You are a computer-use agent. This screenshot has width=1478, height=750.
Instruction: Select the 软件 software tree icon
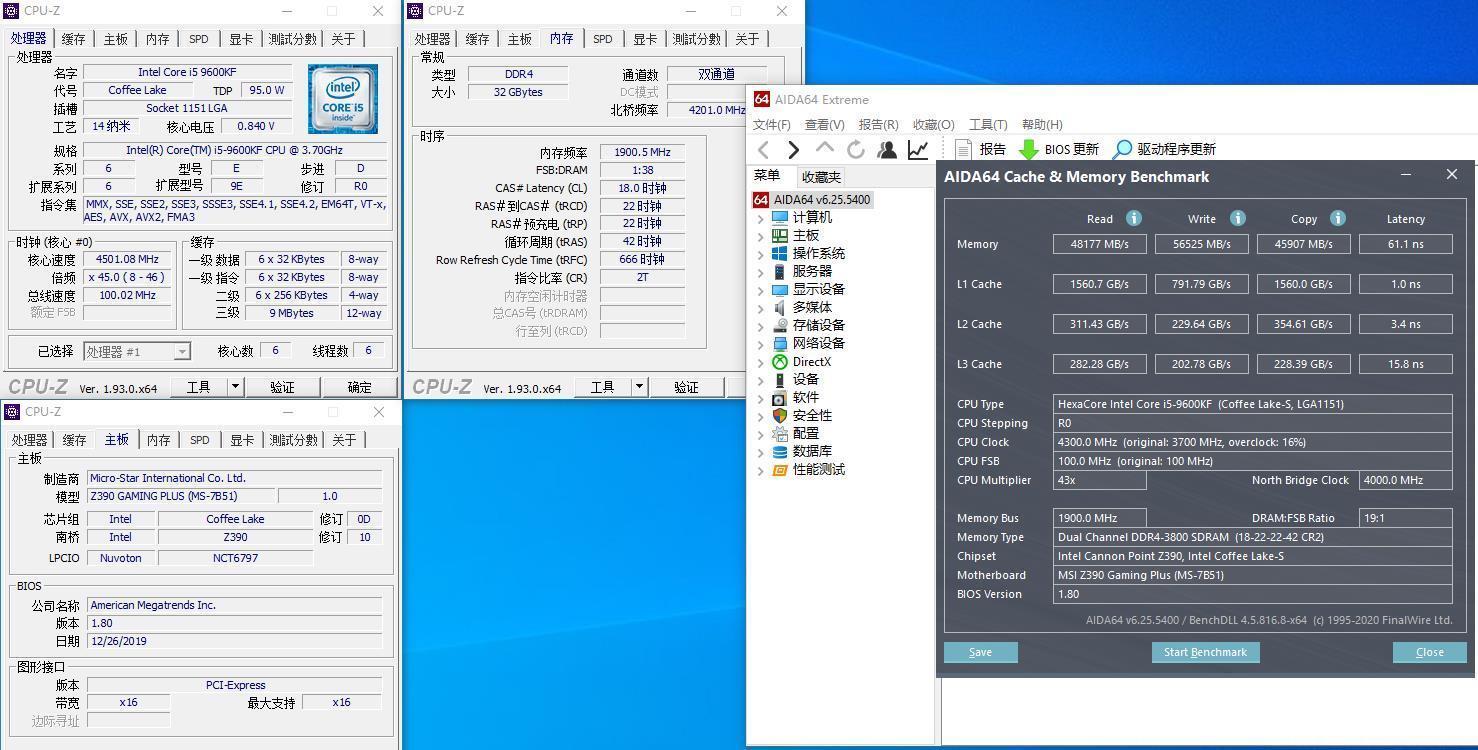tap(780, 397)
